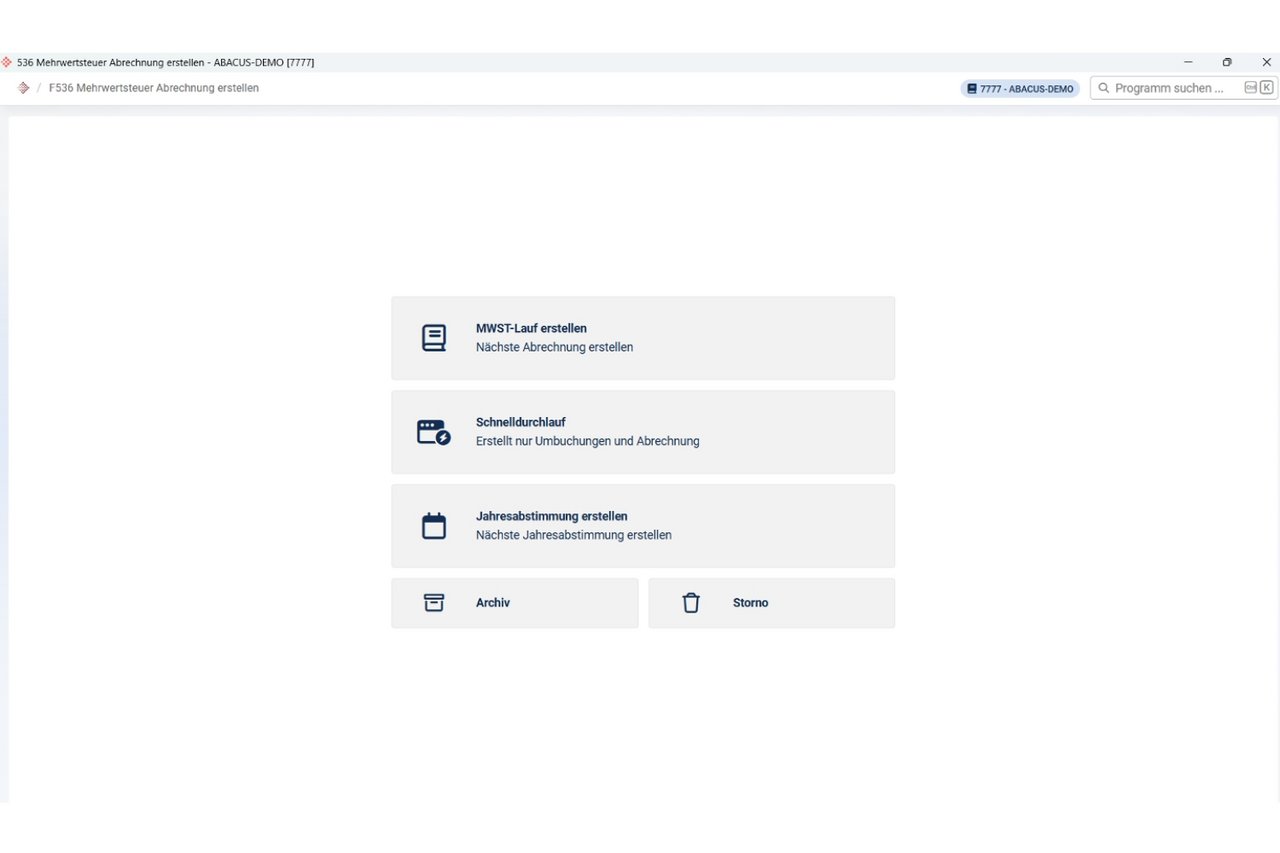Focus the Programm suchen search field
Viewport: 1280px width, 853px height.
coord(1170,88)
